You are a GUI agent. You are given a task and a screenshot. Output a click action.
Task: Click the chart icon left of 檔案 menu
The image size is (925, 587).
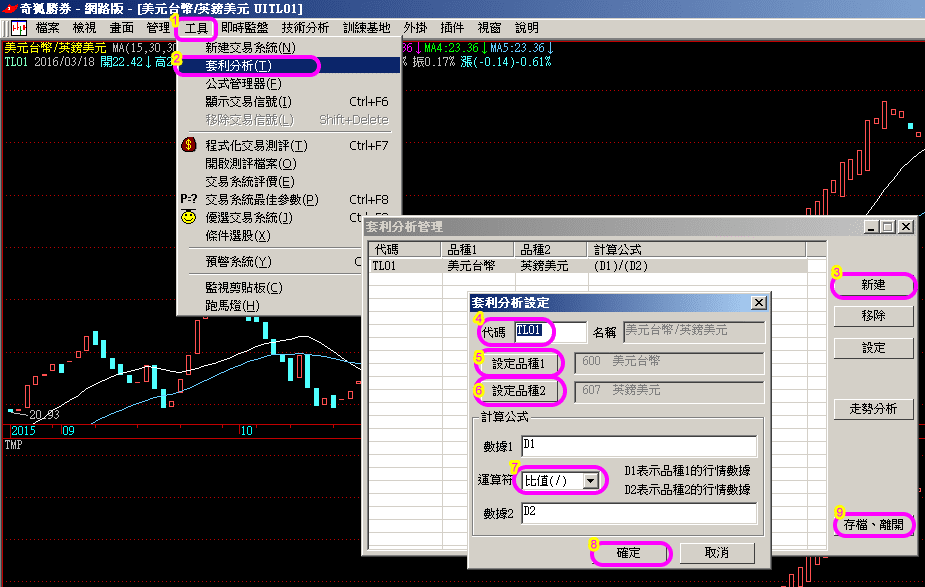click(19, 28)
